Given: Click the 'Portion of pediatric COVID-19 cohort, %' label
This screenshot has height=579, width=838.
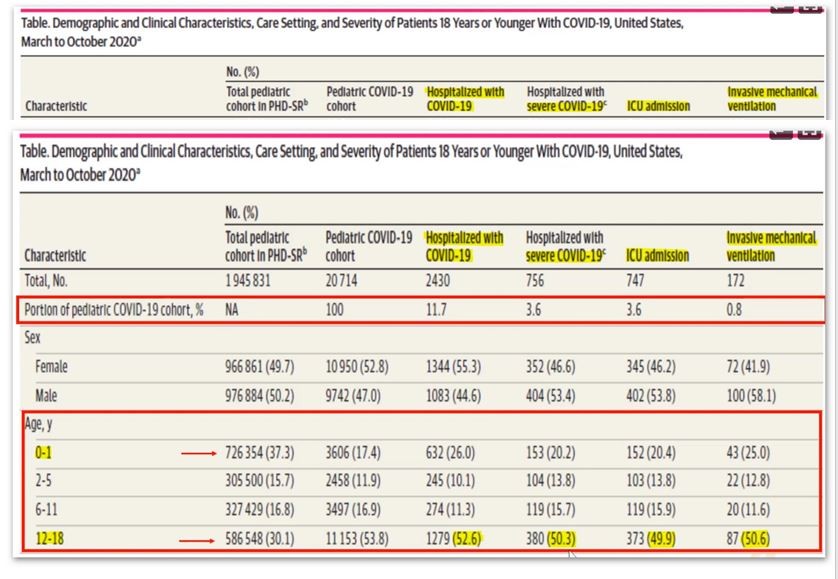Looking at the screenshot, I should click(115, 310).
